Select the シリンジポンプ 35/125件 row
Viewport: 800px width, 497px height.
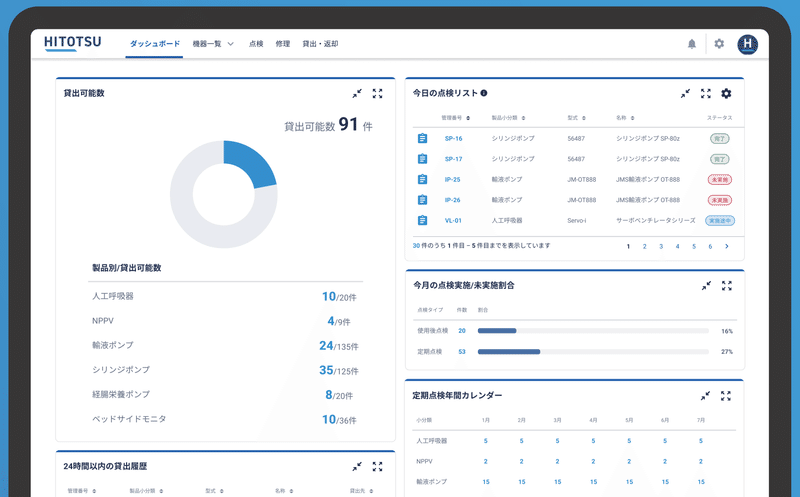click(x=225, y=370)
